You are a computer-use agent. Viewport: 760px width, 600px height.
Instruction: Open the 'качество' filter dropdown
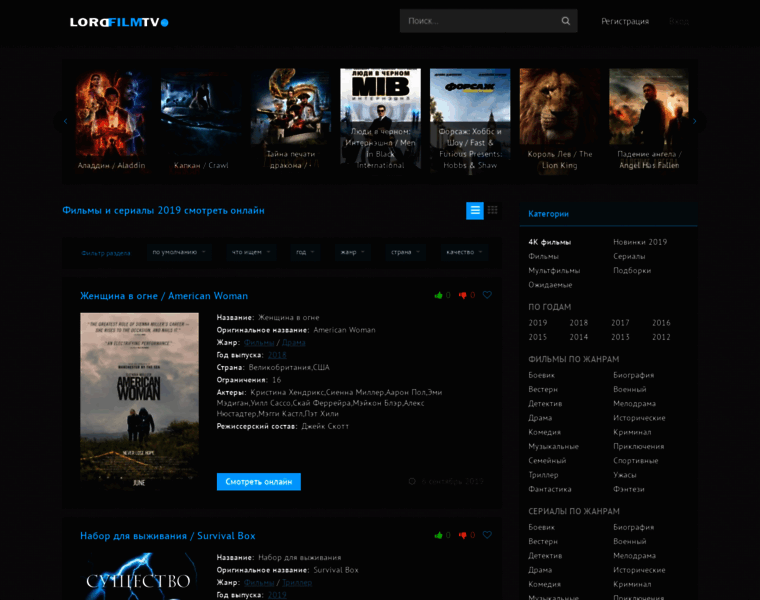click(x=464, y=252)
